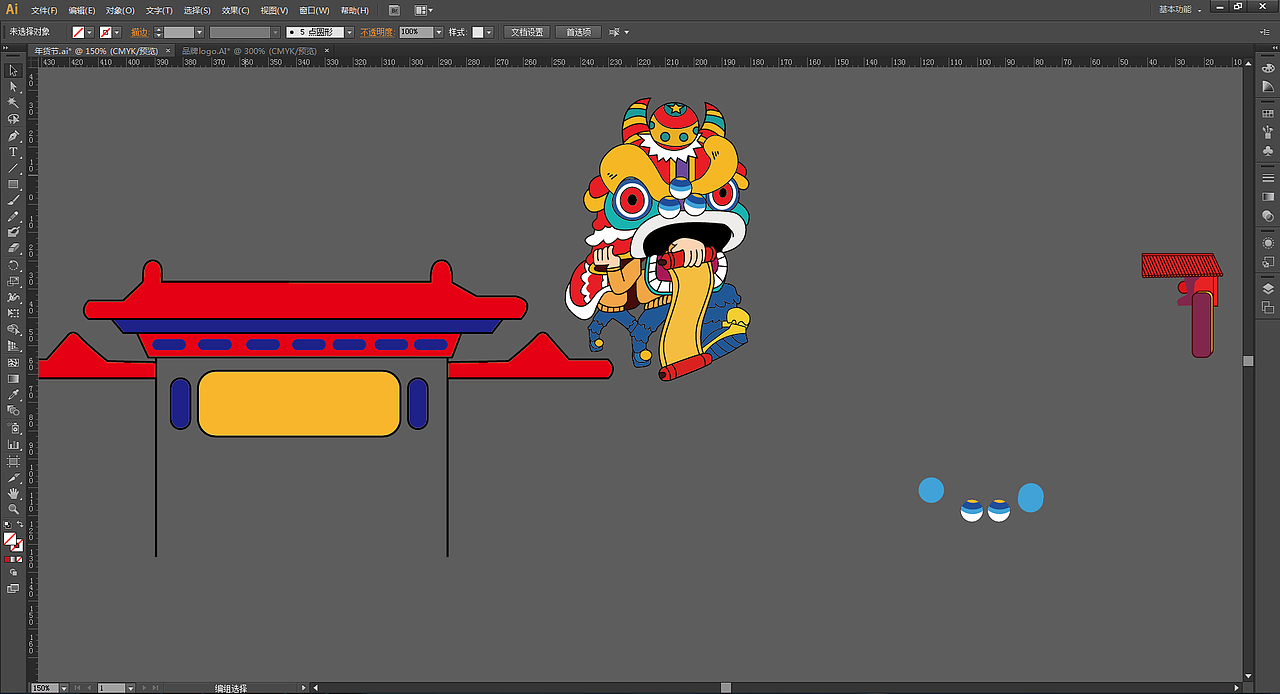Toggle the drawing mode button

click(13, 573)
